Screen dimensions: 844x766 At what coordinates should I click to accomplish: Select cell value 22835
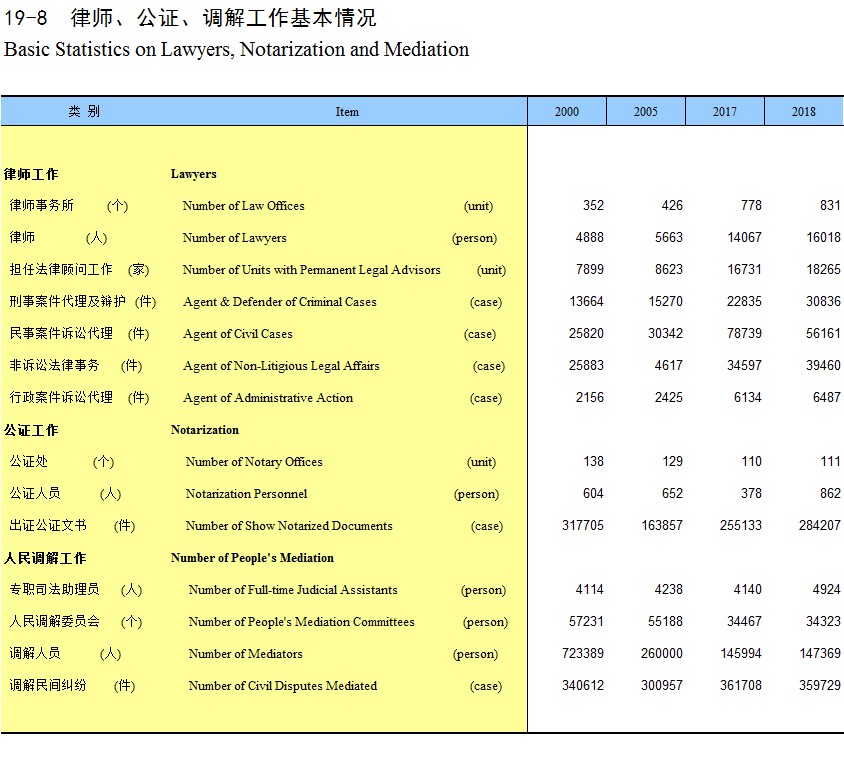744,301
